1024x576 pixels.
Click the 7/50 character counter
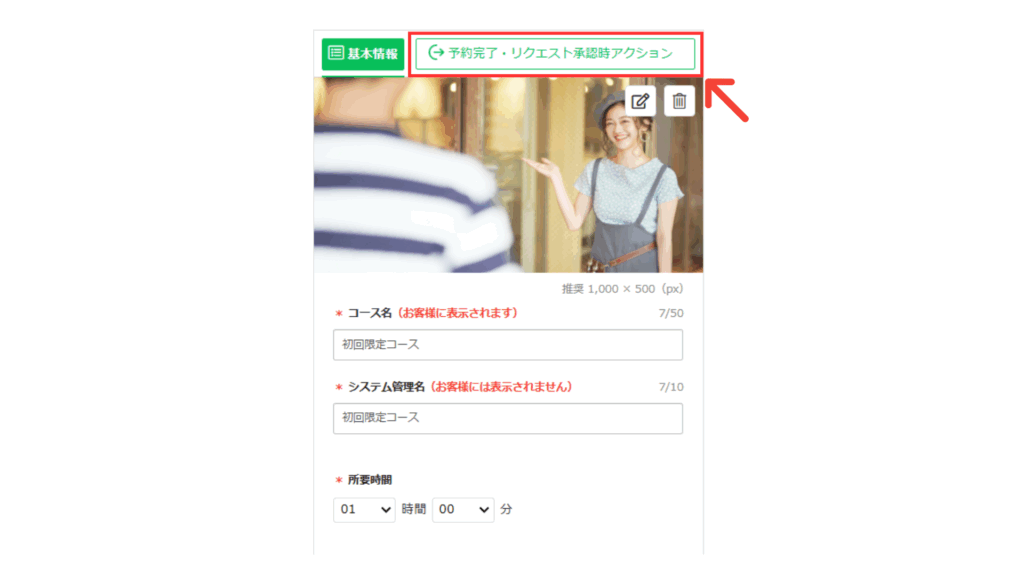671,314
